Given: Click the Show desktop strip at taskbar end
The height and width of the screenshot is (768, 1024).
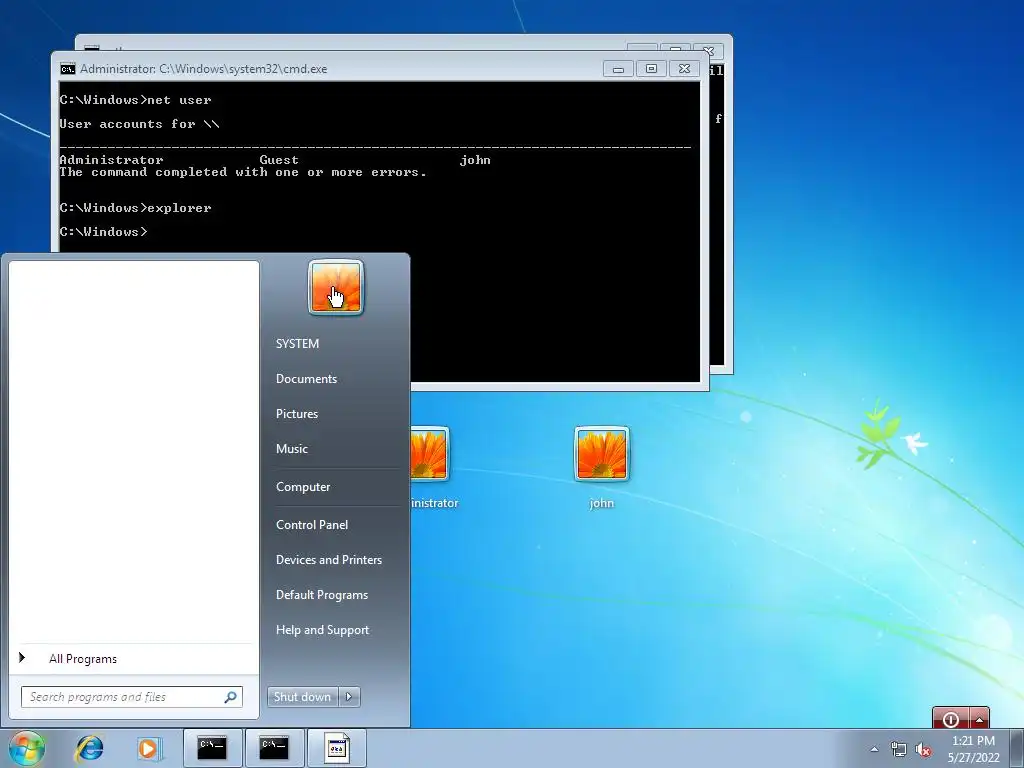Looking at the screenshot, I should [x=1018, y=748].
